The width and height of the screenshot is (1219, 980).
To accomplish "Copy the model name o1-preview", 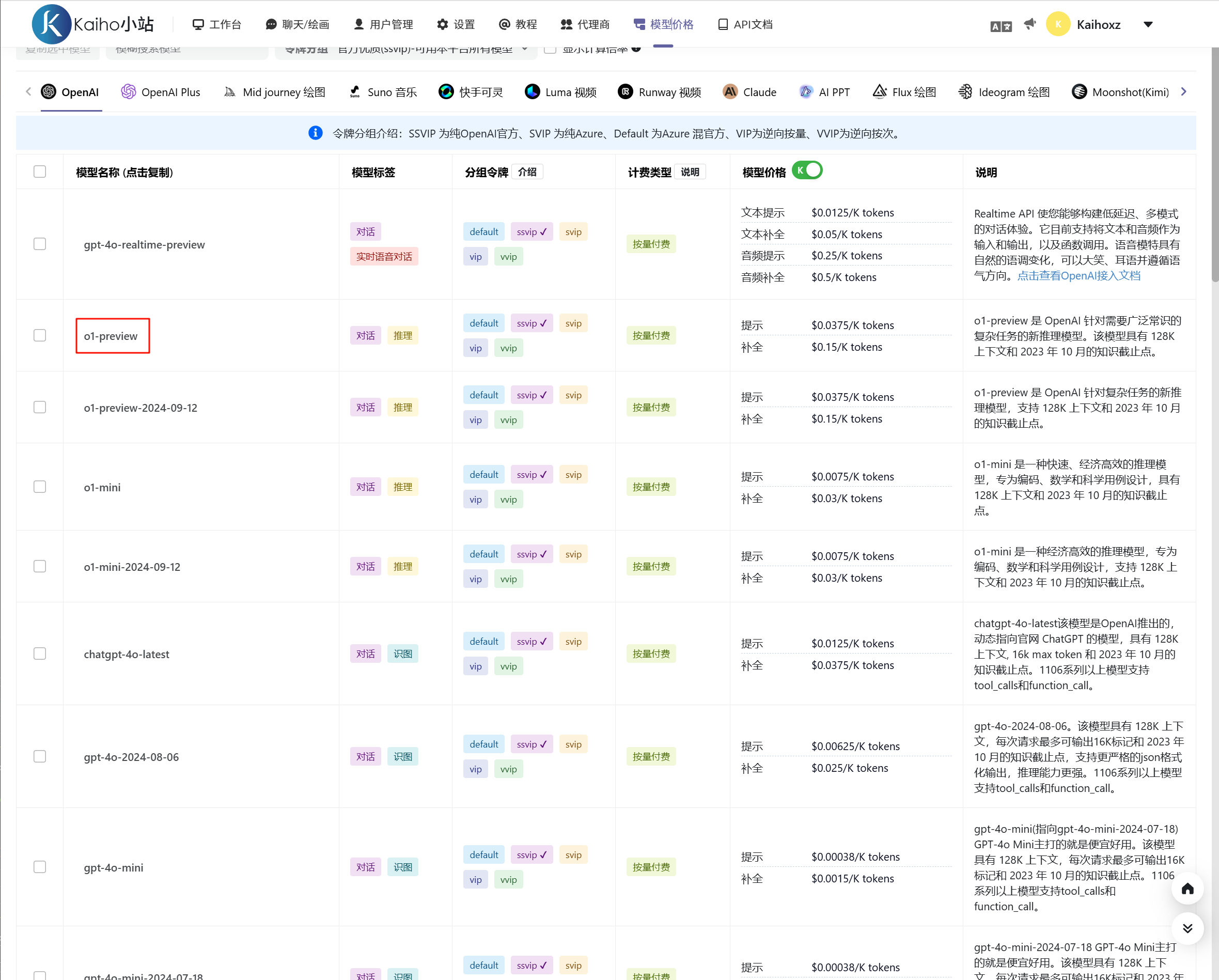I will (x=111, y=336).
